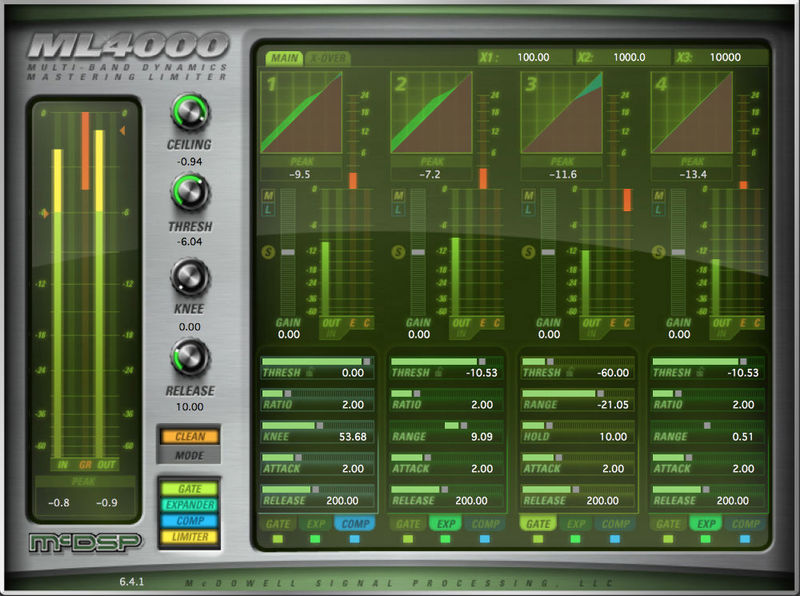The width and height of the screenshot is (800, 596).
Task: Toggle the global GATE button
Action: point(189,489)
